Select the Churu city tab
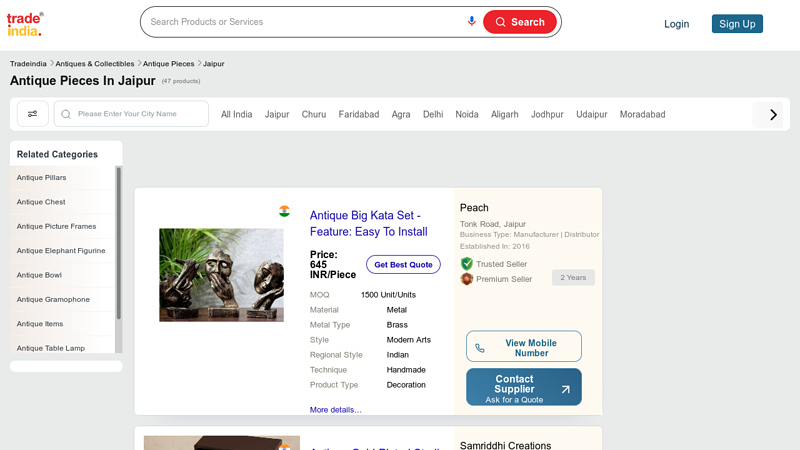 pos(313,114)
